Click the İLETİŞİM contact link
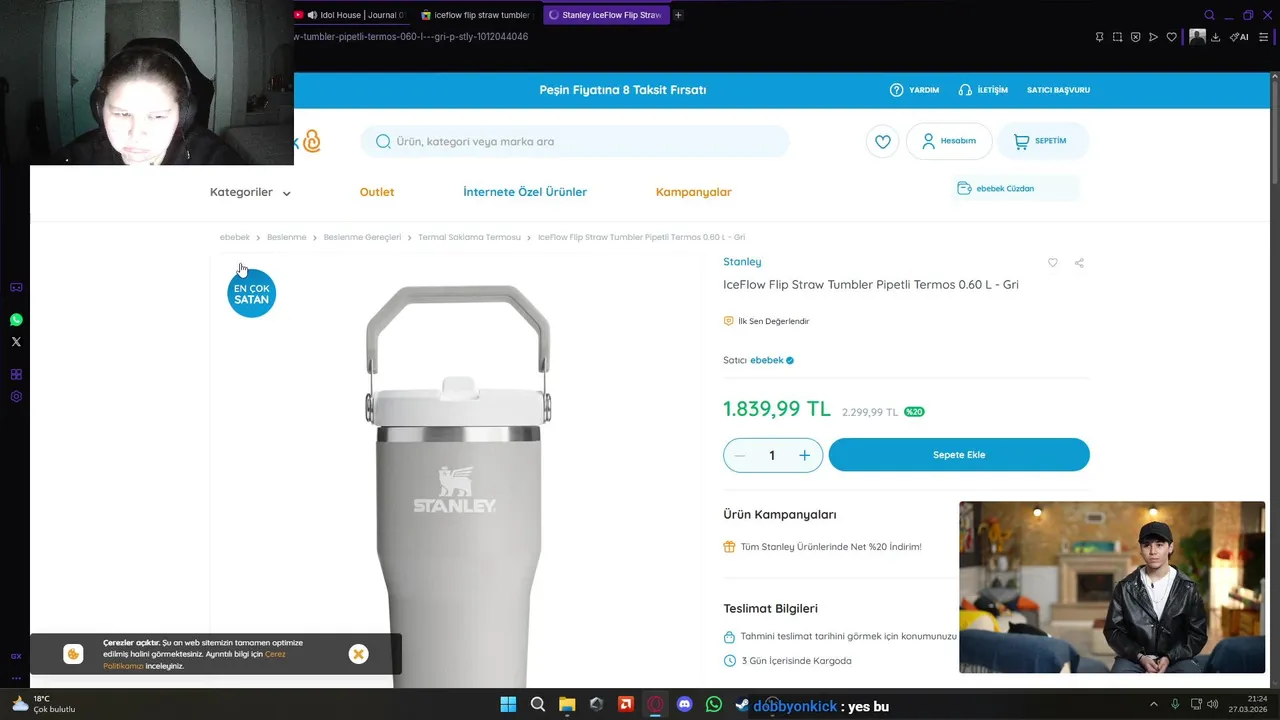 tap(983, 90)
